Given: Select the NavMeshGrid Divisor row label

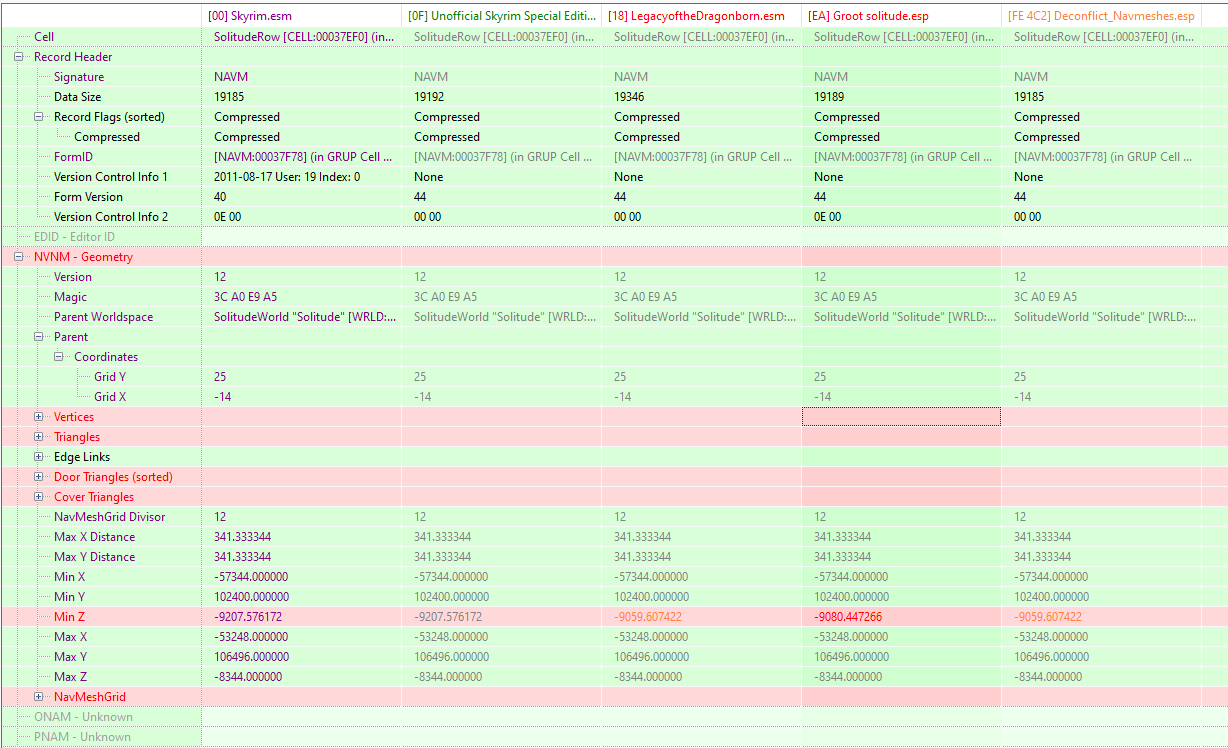Looking at the screenshot, I should tap(110, 517).
